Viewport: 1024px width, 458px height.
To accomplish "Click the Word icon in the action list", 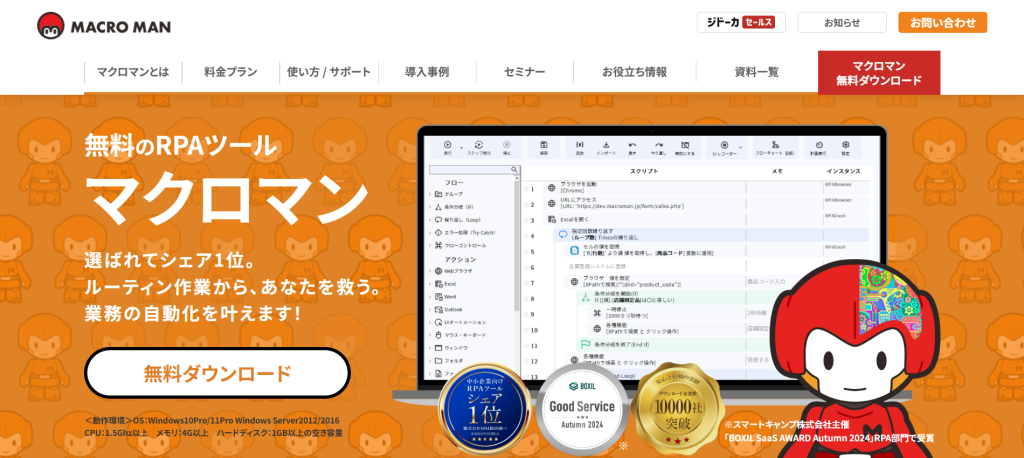I will point(439,297).
